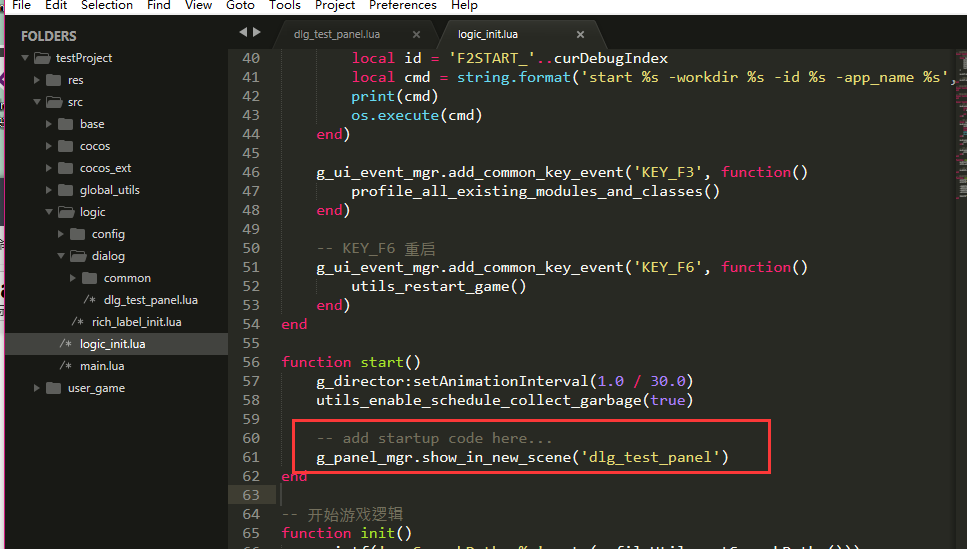The height and width of the screenshot is (549, 967).
Task: Open the Goto menu
Action: pyautogui.click(x=241, y=5)
